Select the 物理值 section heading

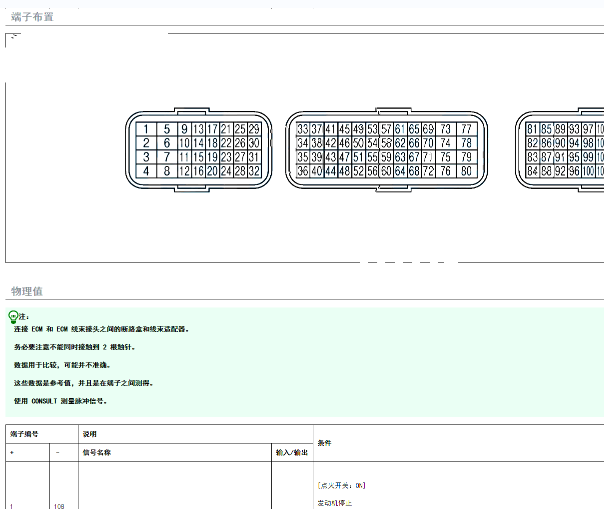pyautogui.click(x=27, y=291)
